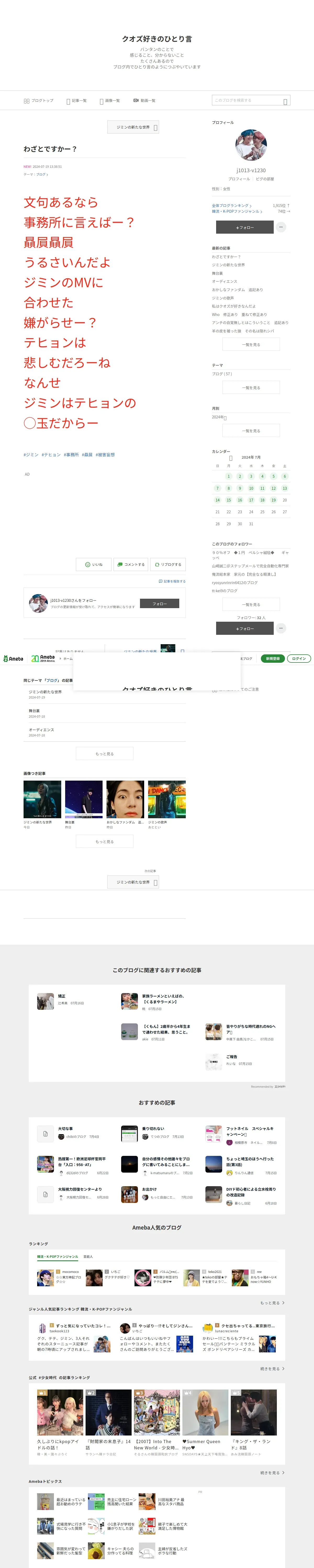Click 一覧を見る under テーマ
The image size is (314, 1568).
pyautogui.click(x=251, y=388)
